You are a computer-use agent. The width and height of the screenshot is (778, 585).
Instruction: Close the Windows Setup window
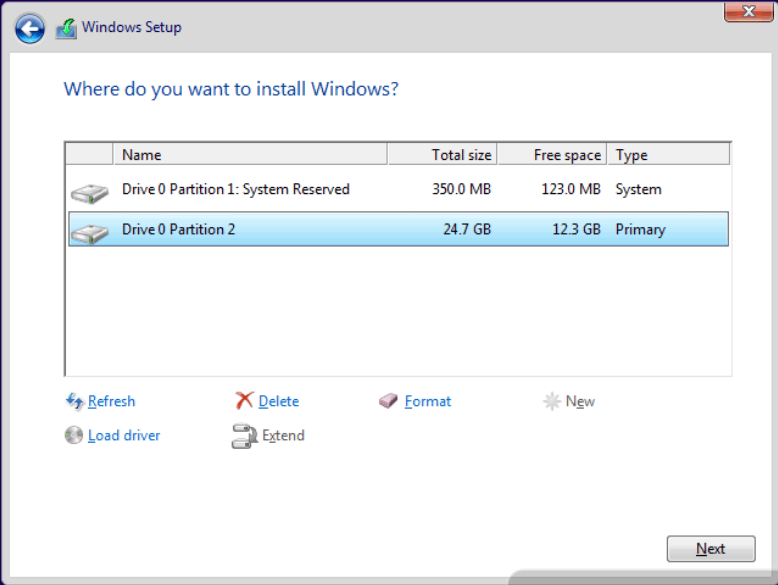click(x=749, y=11)
